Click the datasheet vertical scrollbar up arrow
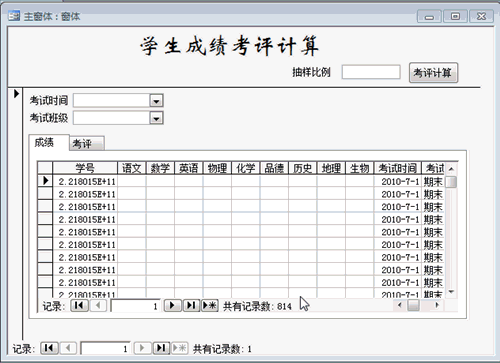The height and width of the screenshot is (363, 500). tap(451, 169)
